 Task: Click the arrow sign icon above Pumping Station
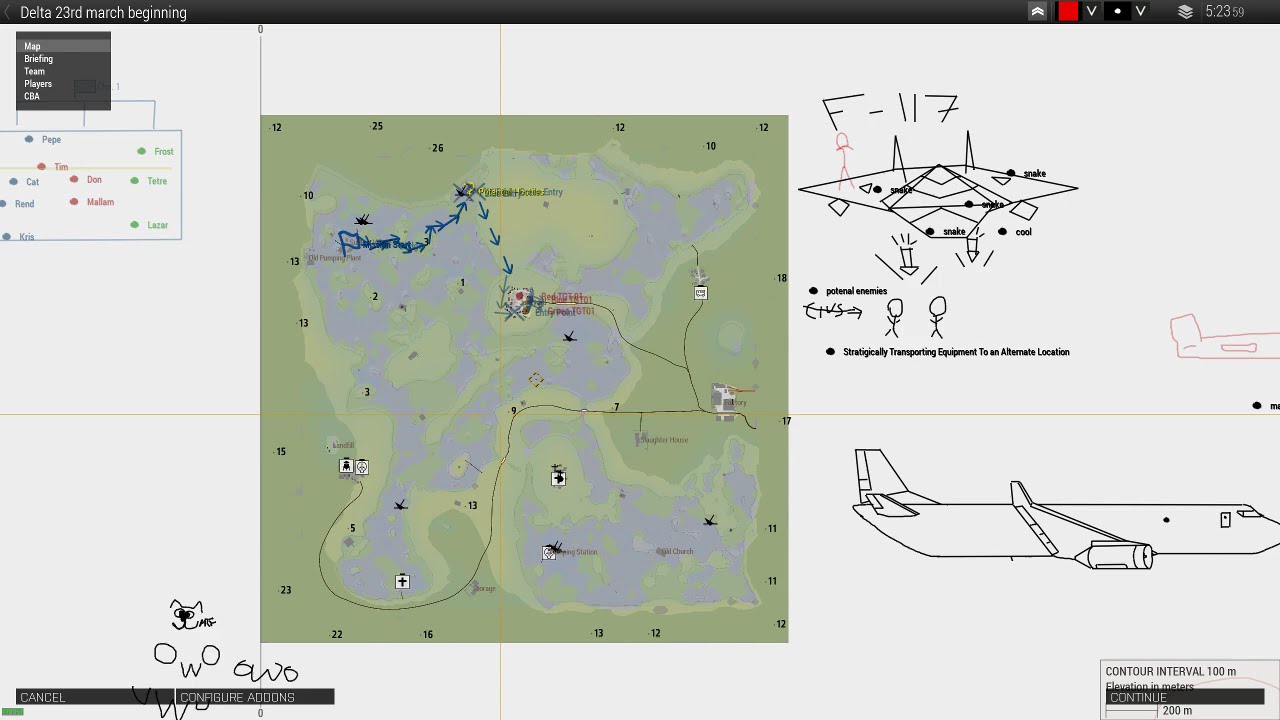coord(558,478)
